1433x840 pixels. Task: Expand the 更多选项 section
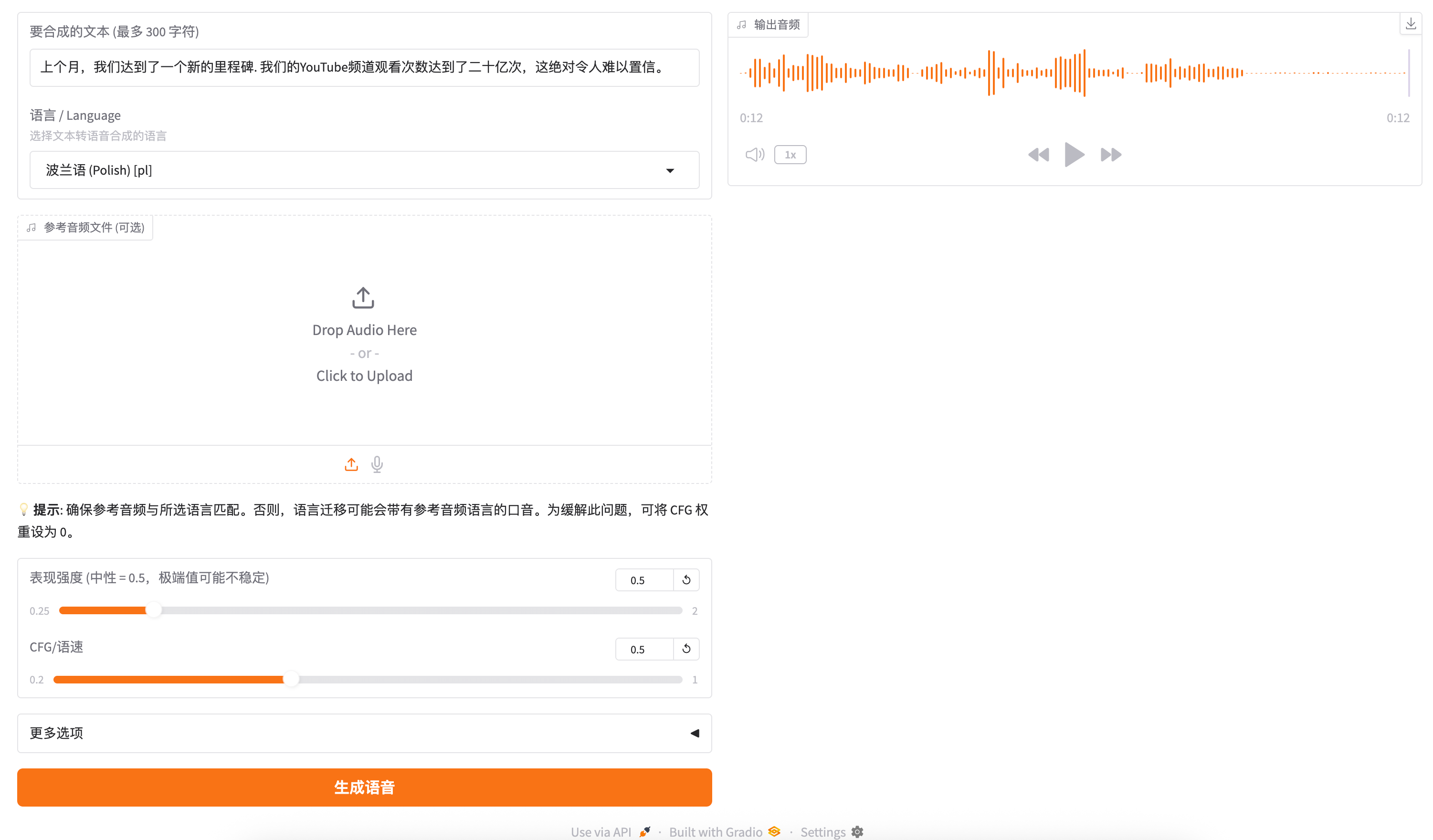[x=364, y=733]
